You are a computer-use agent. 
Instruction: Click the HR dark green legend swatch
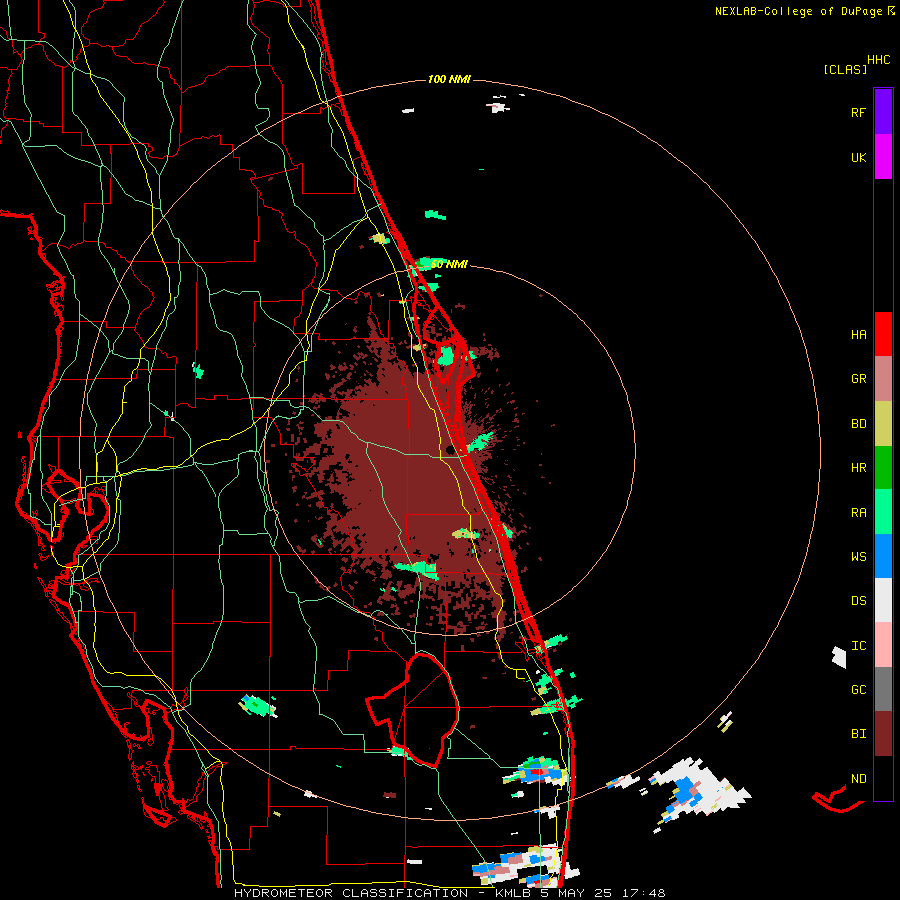tap(883, 468)
